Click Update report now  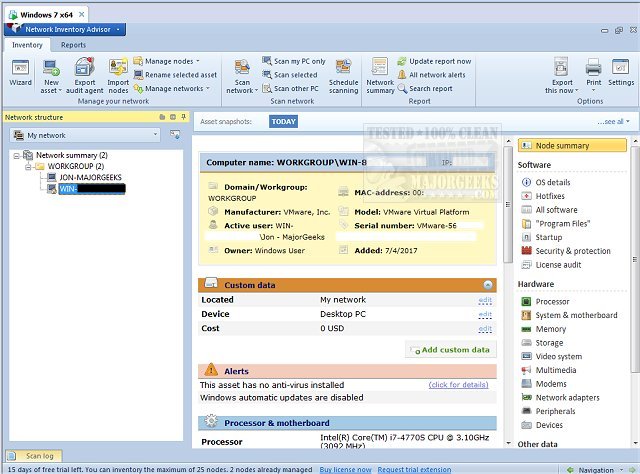pos(434,61)
